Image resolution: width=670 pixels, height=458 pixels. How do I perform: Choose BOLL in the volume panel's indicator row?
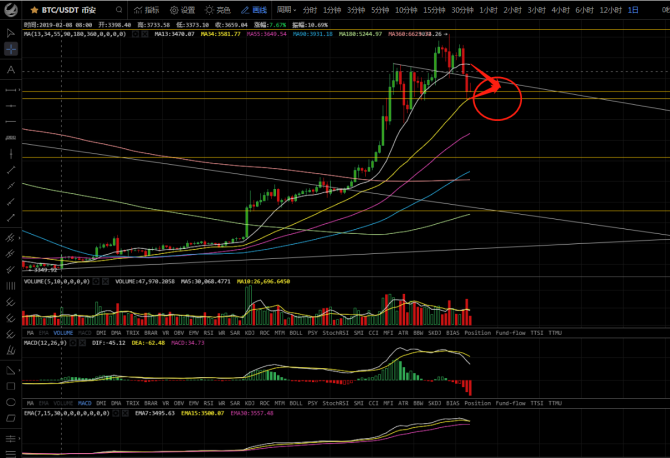[x=296, y=333]
